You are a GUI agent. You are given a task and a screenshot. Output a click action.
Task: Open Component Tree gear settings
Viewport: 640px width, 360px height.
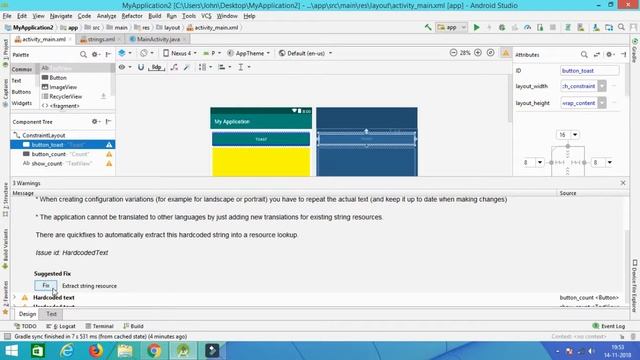coord(95,122)
